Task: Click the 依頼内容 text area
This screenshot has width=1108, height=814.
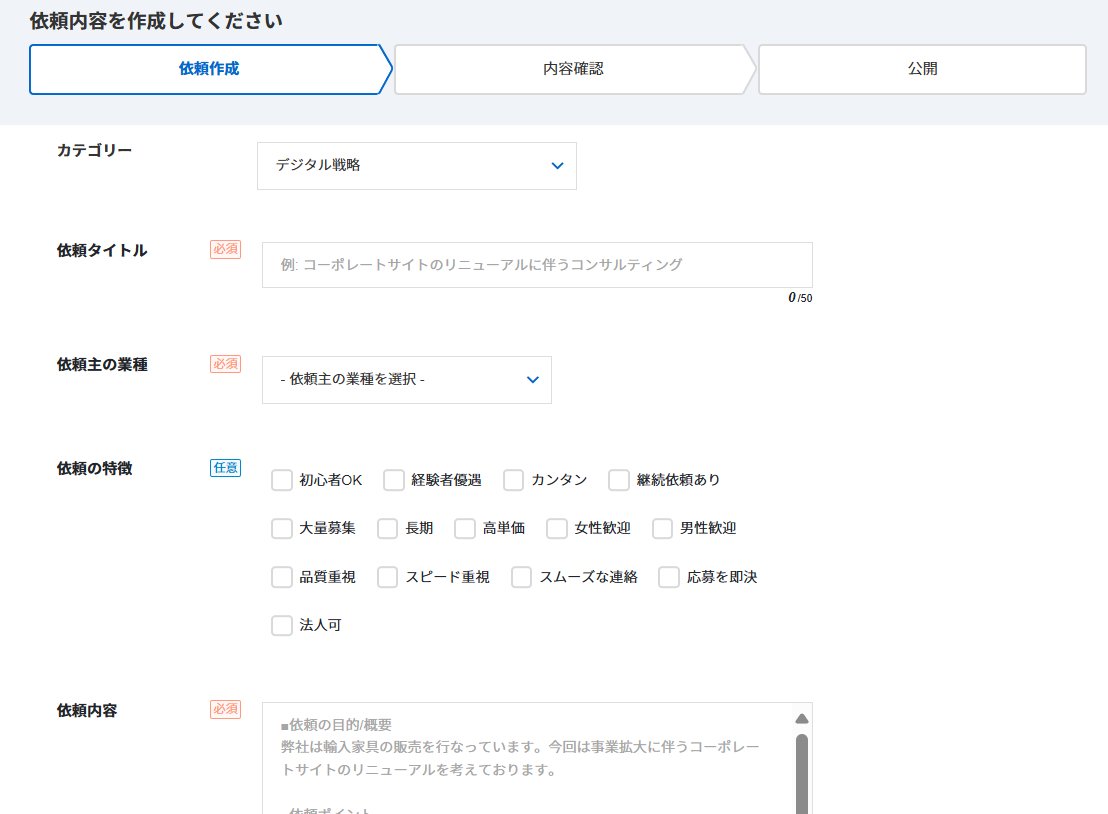Action: 526,758
